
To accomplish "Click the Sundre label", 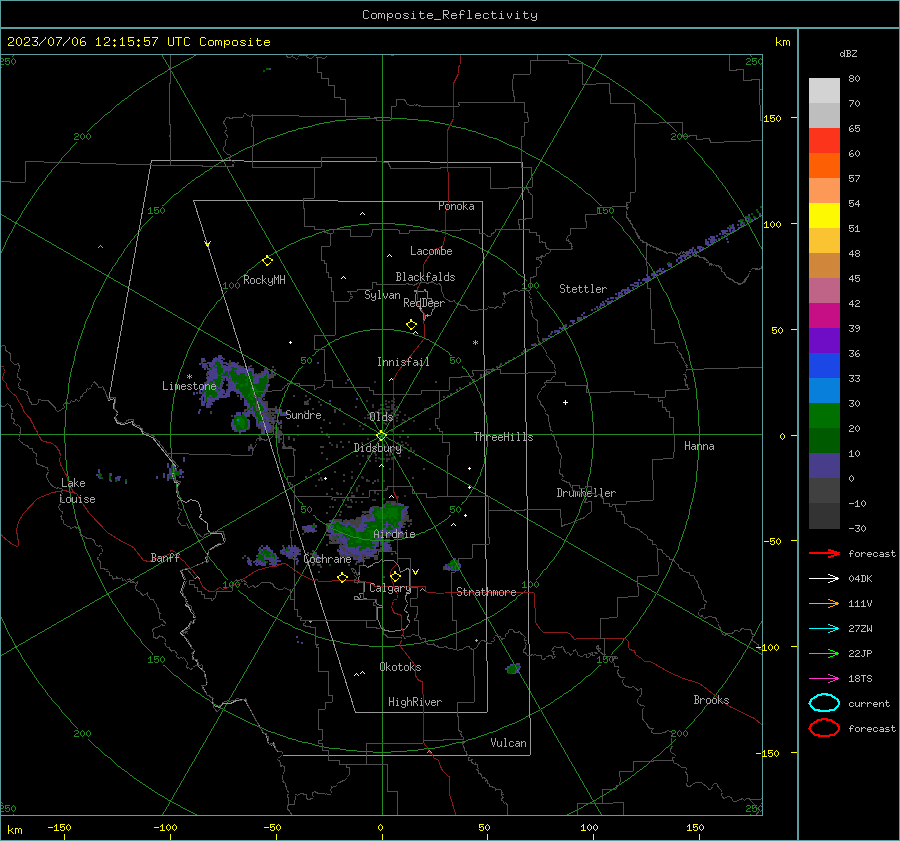I will 304,415.
